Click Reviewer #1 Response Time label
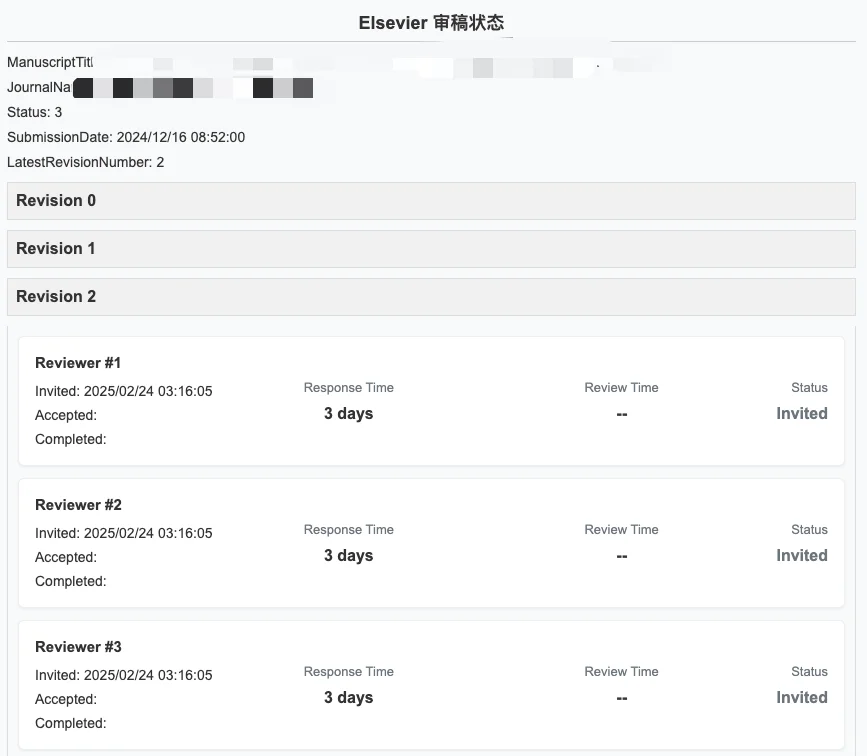867x756 pixels. (348, 388)
